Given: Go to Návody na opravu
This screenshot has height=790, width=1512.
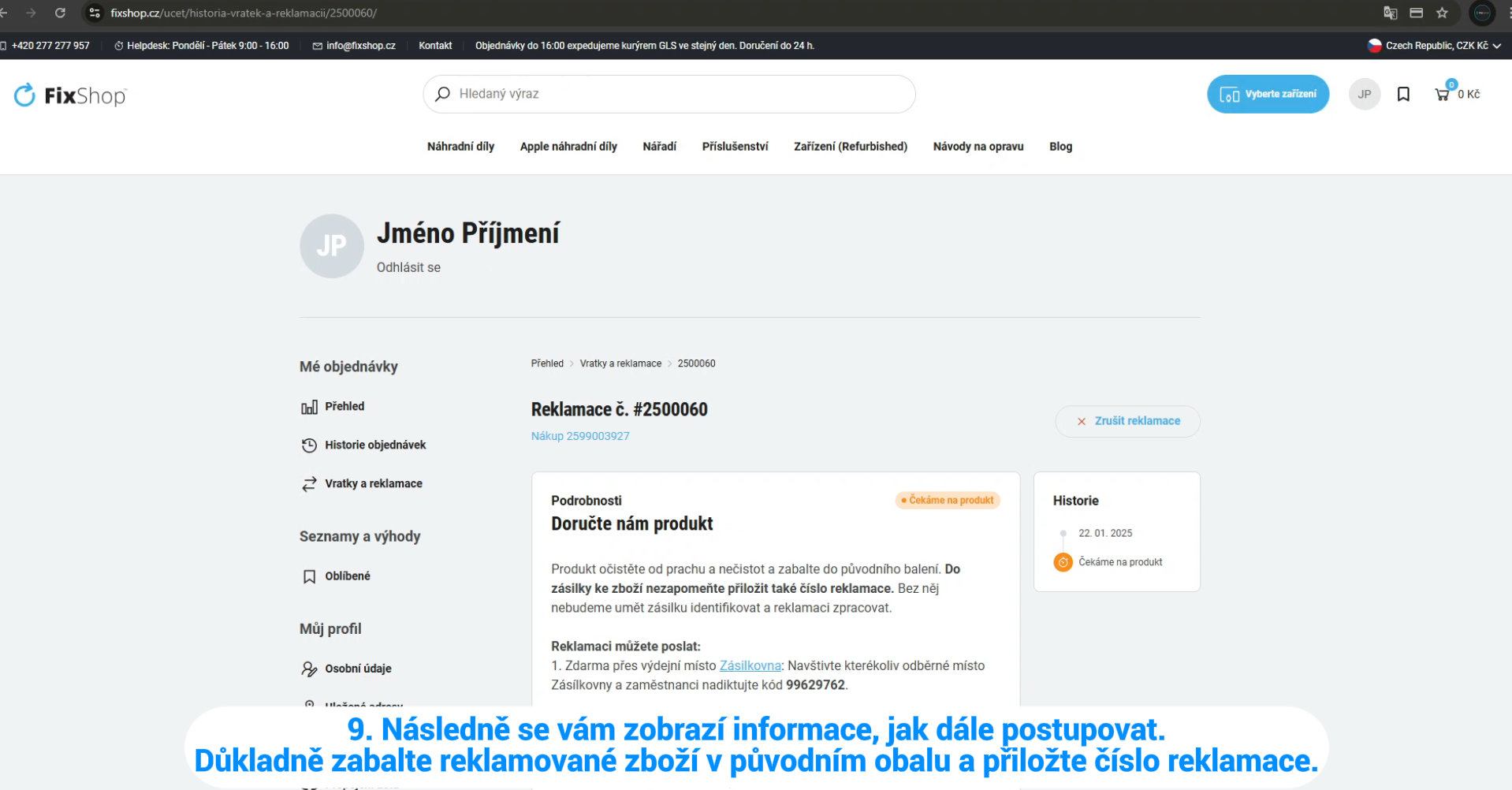Looking at the screenshot, I should coord(978,147).
